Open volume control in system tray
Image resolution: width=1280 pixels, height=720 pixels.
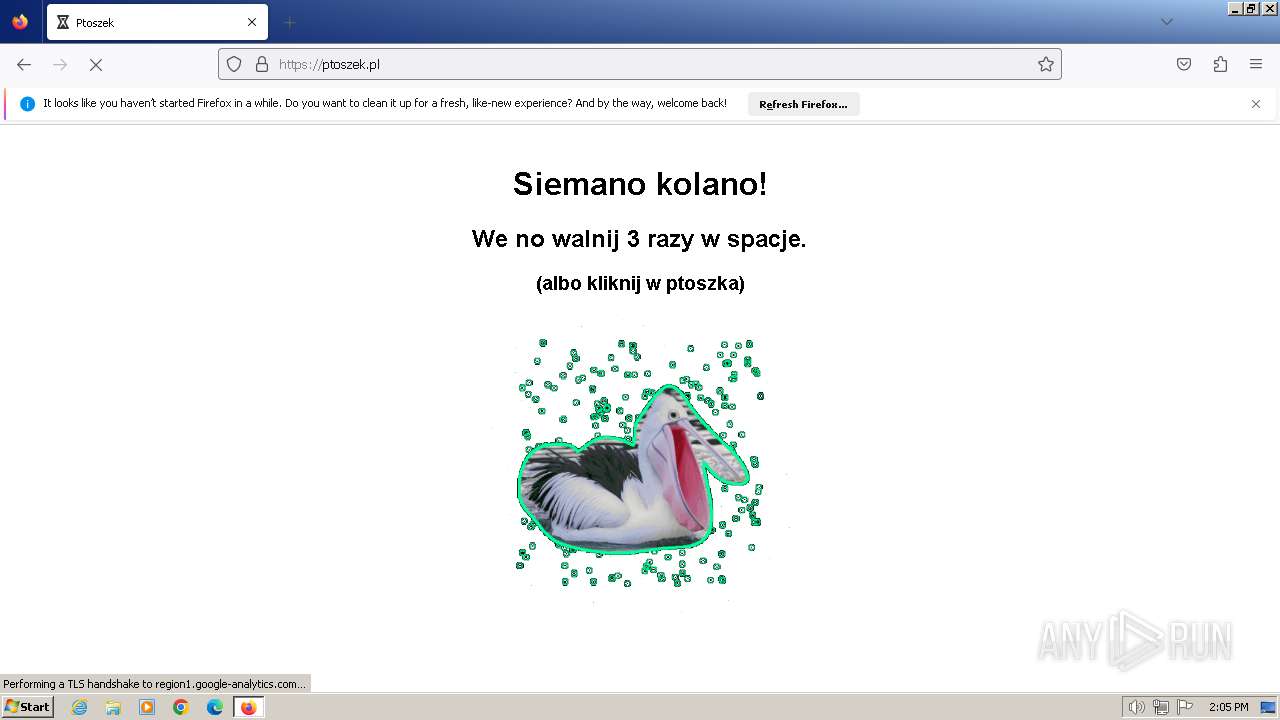1136,707
